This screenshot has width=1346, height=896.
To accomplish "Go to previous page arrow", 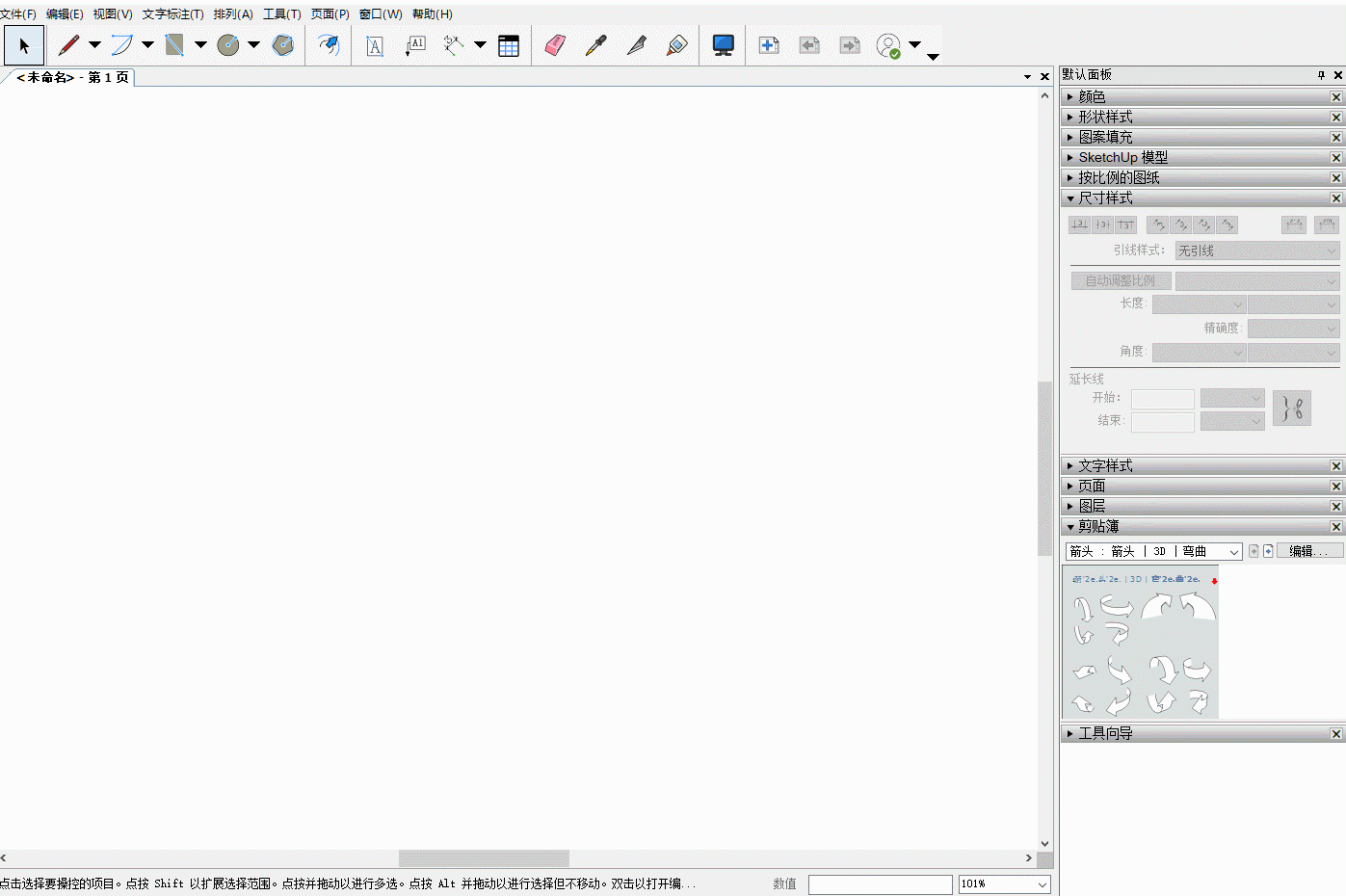I will [809, 45].
